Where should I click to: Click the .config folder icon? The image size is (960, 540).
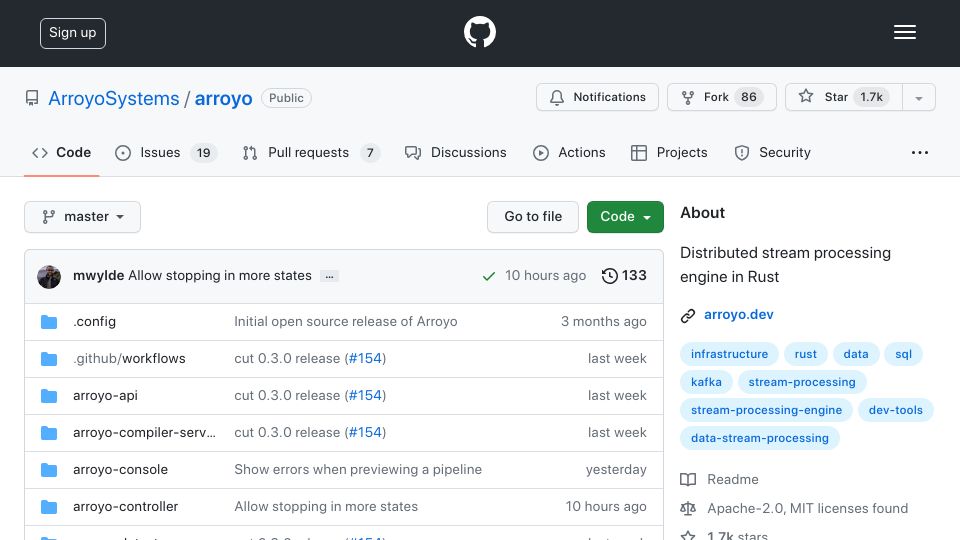pos(49,322)
